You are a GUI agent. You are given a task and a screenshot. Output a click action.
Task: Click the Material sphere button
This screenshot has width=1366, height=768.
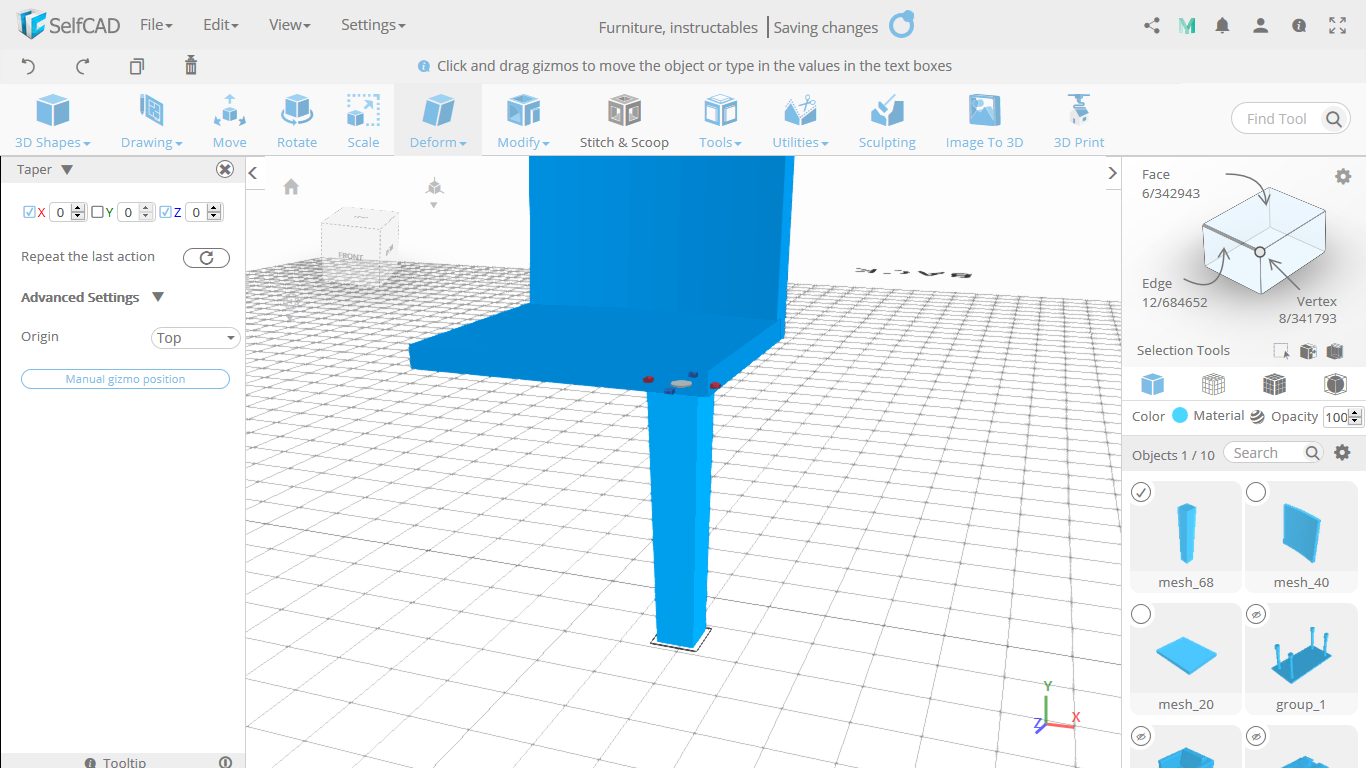point(1257,416)
